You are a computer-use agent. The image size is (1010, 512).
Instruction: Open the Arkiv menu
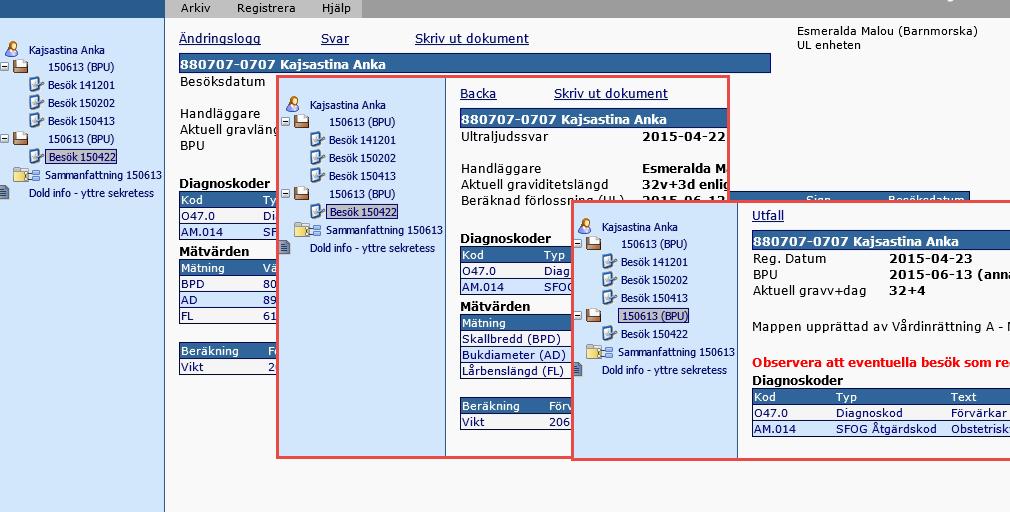coord(195,8)
